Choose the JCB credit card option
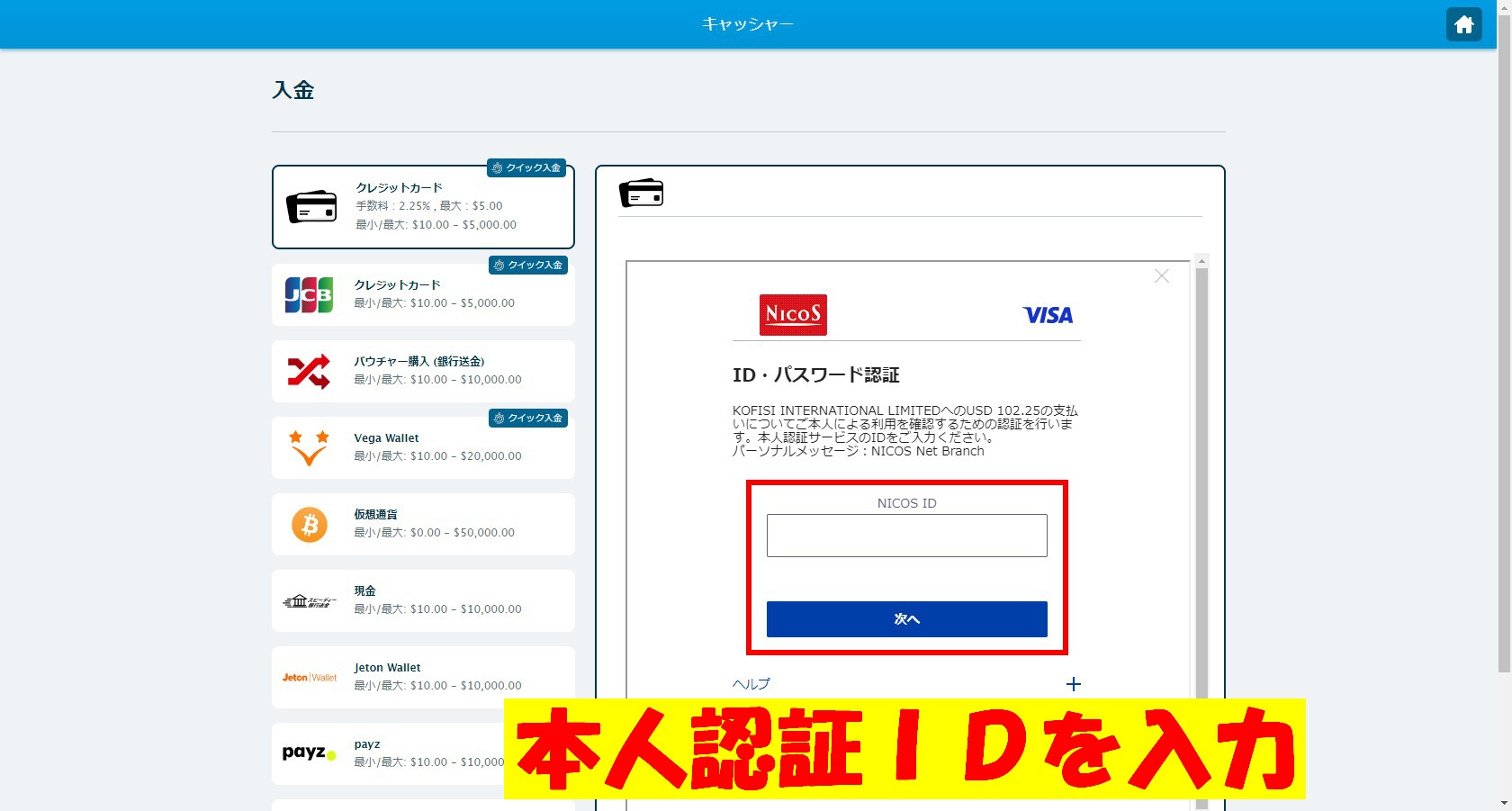This screenshot has height=811, width=1512. 423,294
